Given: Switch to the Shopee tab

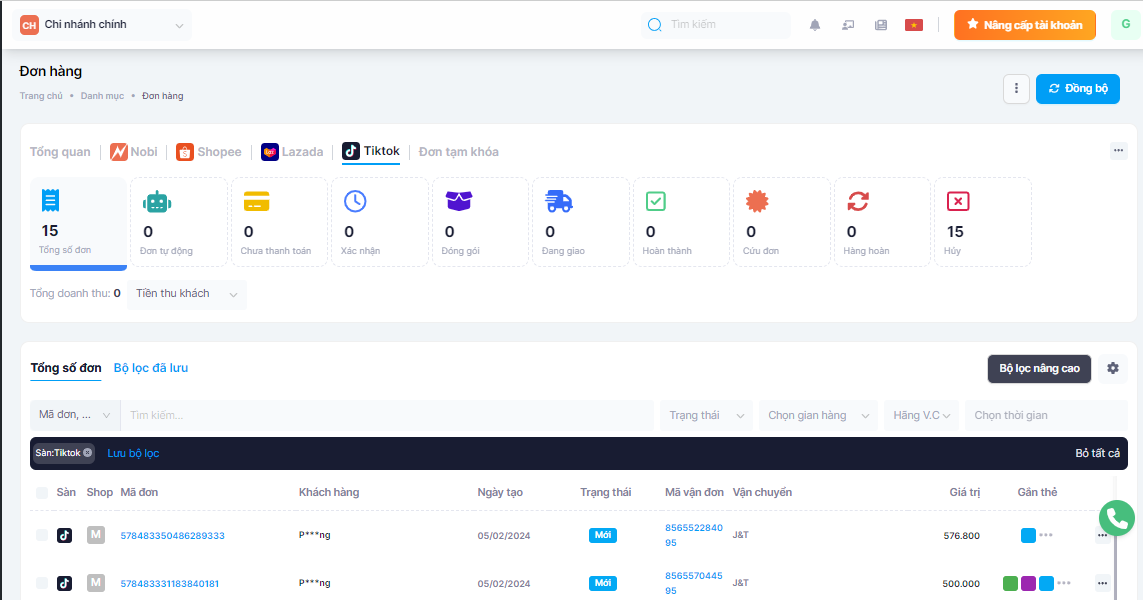Looking at the screenshot, I should click(x=209, y=152).
